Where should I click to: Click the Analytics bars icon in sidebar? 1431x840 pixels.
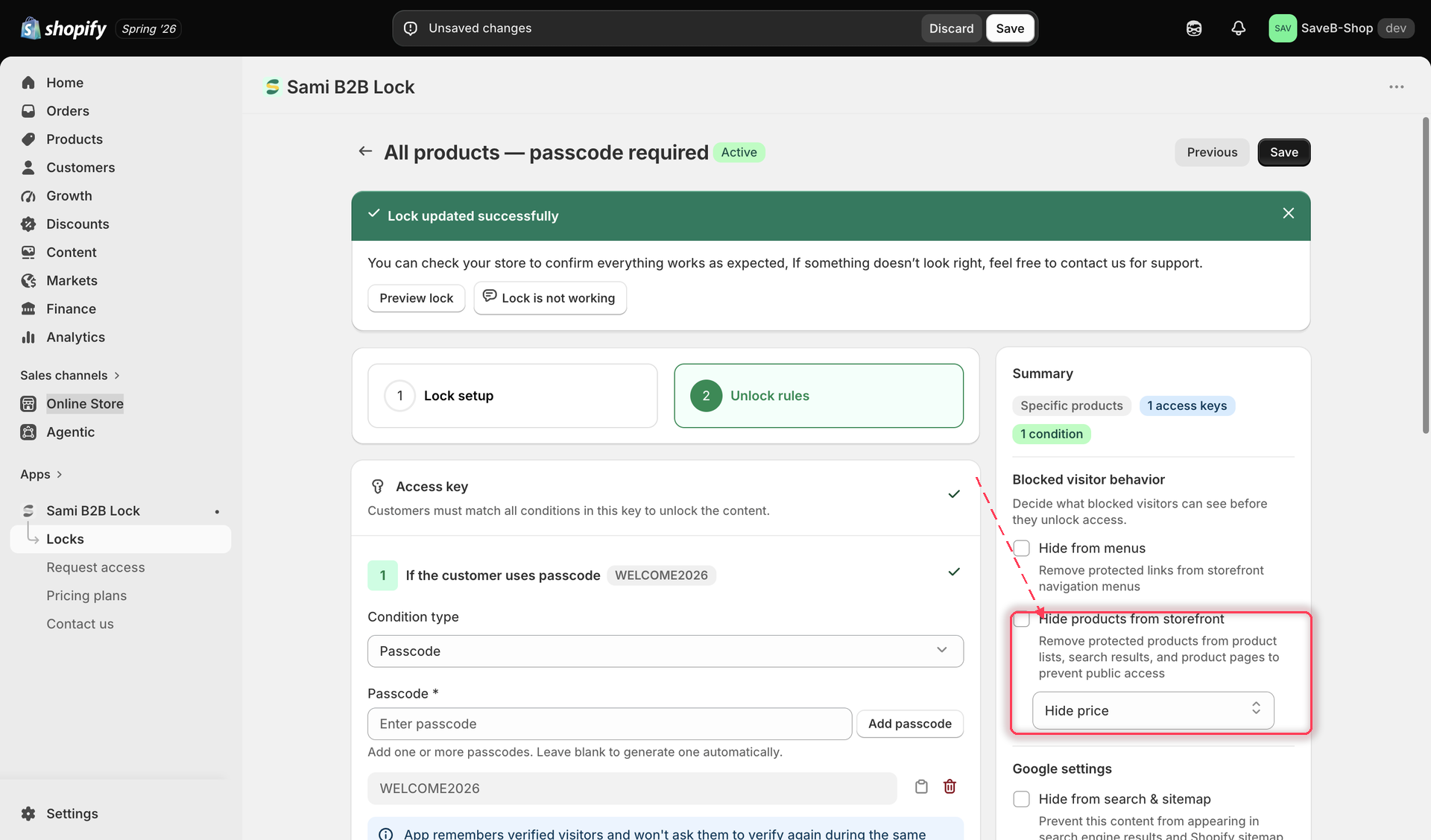tap(28, 338)
